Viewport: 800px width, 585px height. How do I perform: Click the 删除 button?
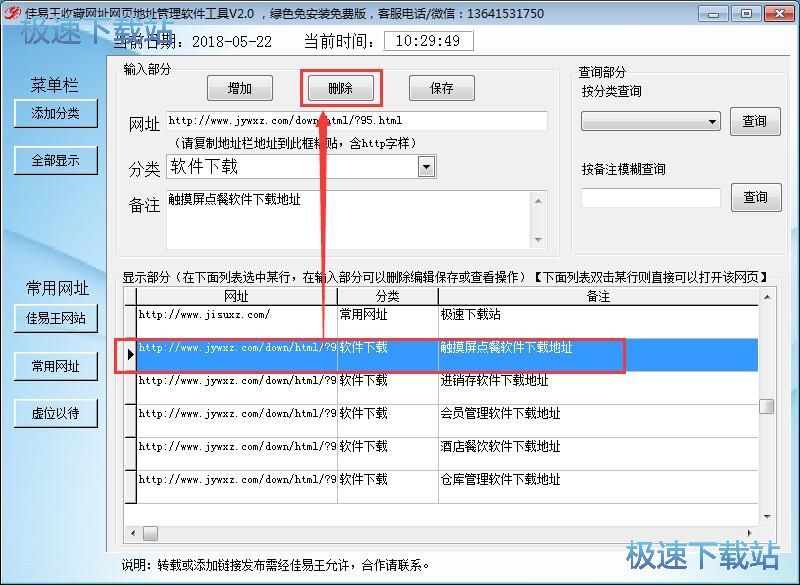(340, 88)
